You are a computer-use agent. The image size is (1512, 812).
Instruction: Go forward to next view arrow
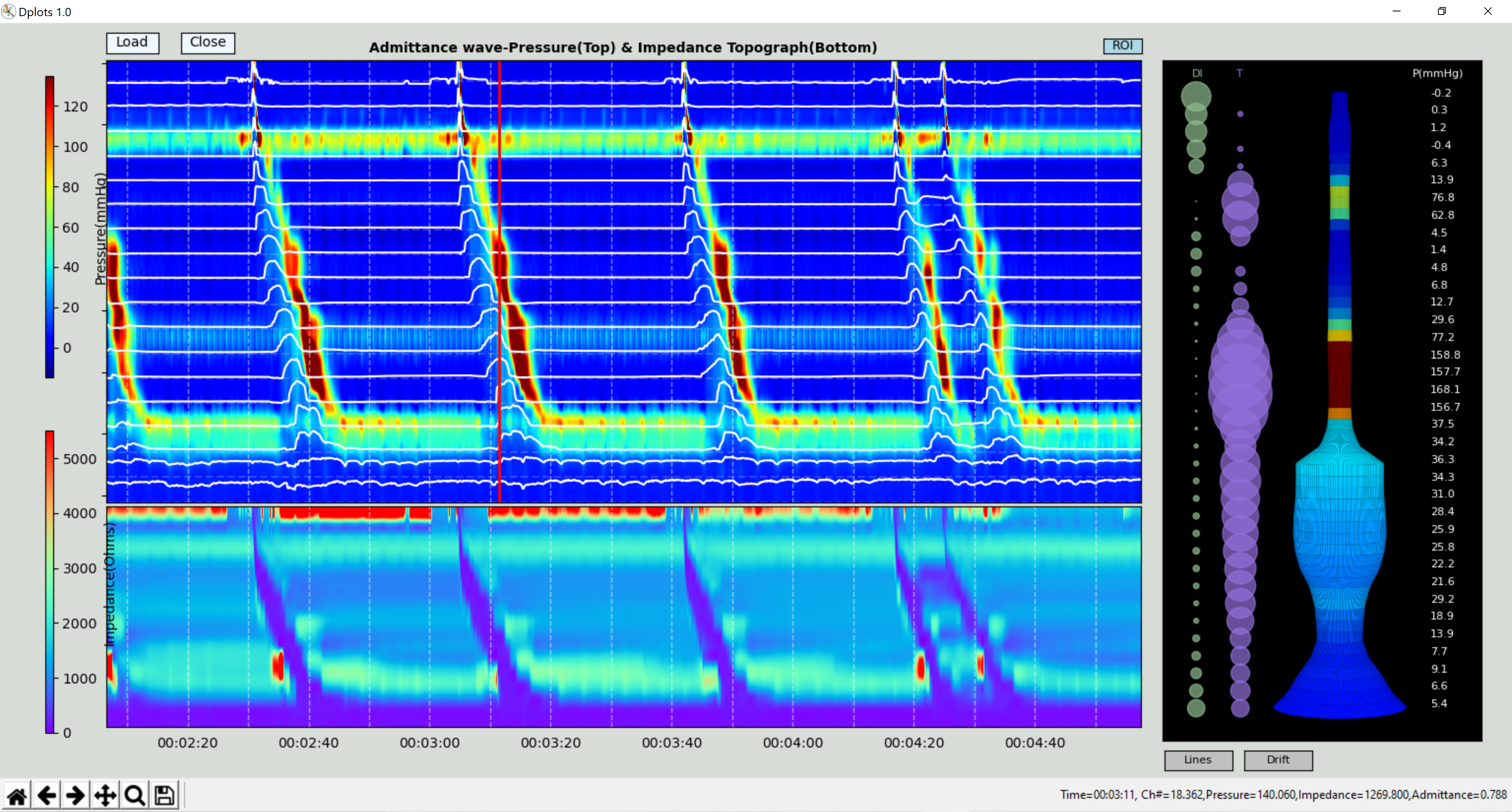click(x=75, y=795)
